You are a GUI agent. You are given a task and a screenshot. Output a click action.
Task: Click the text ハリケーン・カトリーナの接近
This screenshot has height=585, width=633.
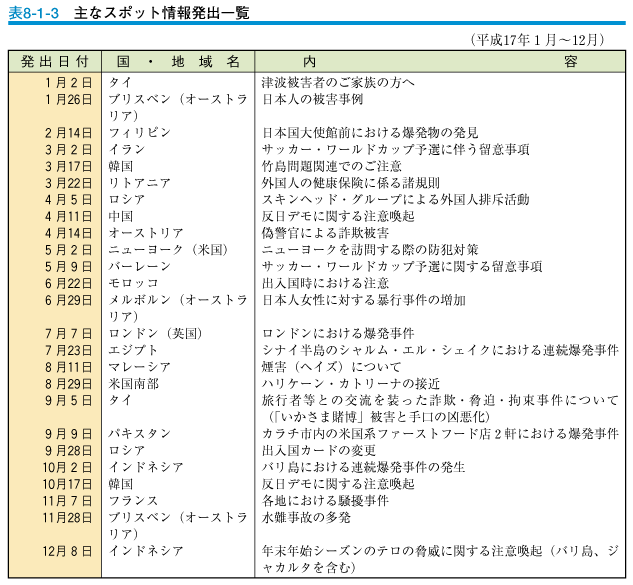pos(351,384)
